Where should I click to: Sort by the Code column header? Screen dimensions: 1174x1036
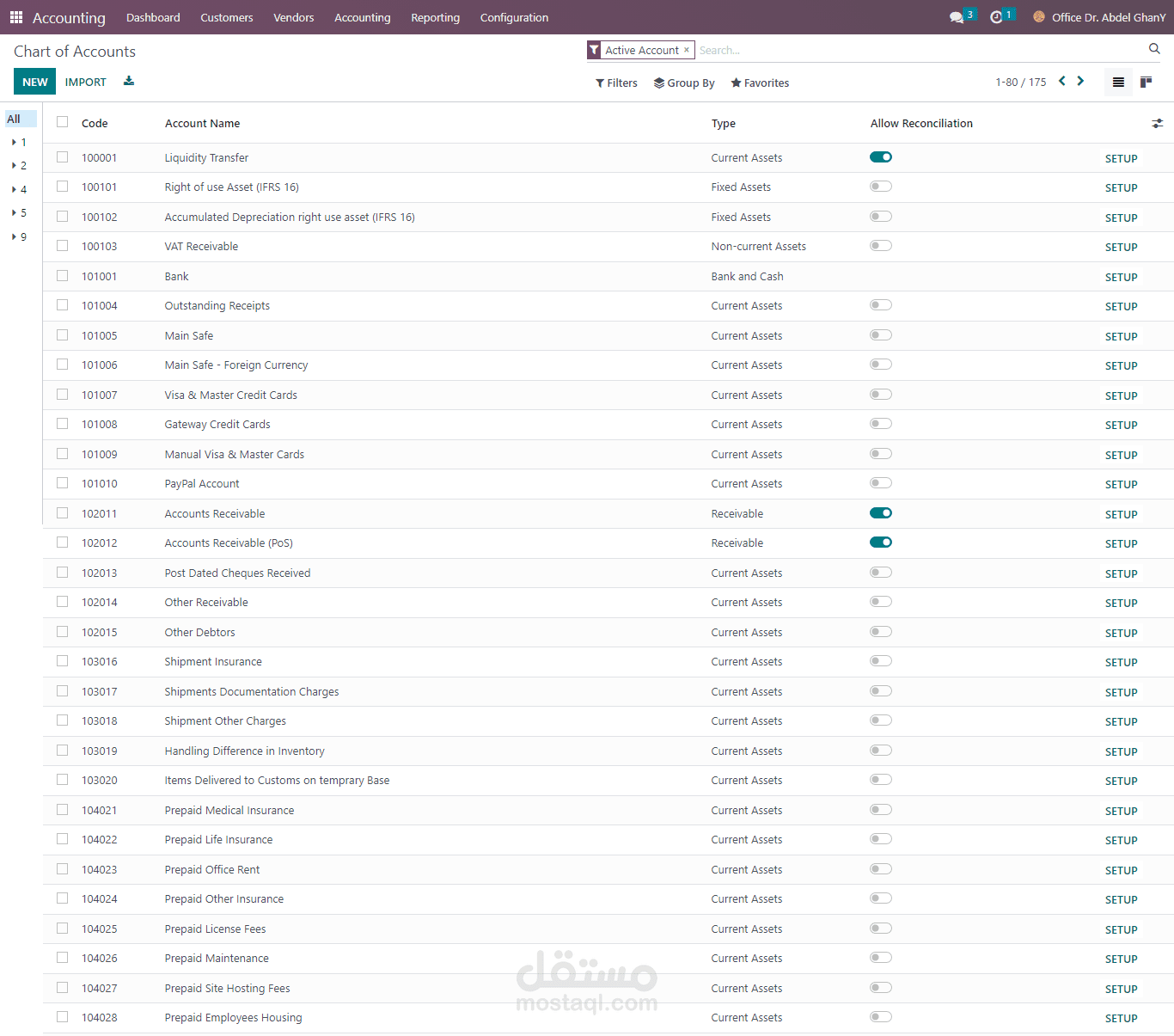95,124
